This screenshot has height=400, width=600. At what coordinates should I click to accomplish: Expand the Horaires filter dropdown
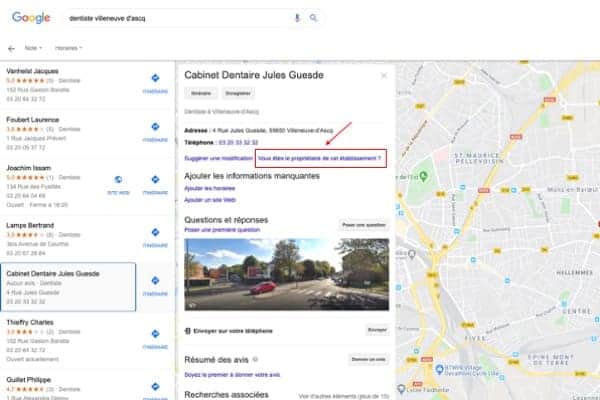point(68,48)
